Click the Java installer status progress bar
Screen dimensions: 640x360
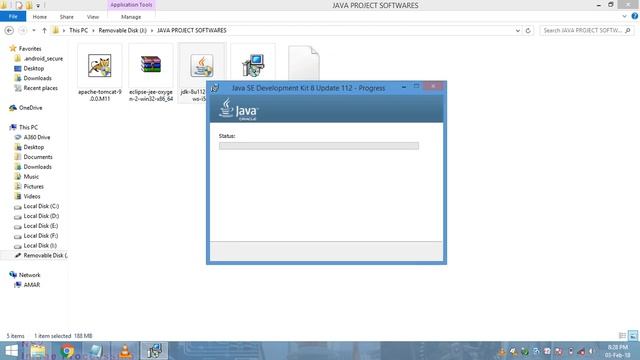tap(319, 146)
